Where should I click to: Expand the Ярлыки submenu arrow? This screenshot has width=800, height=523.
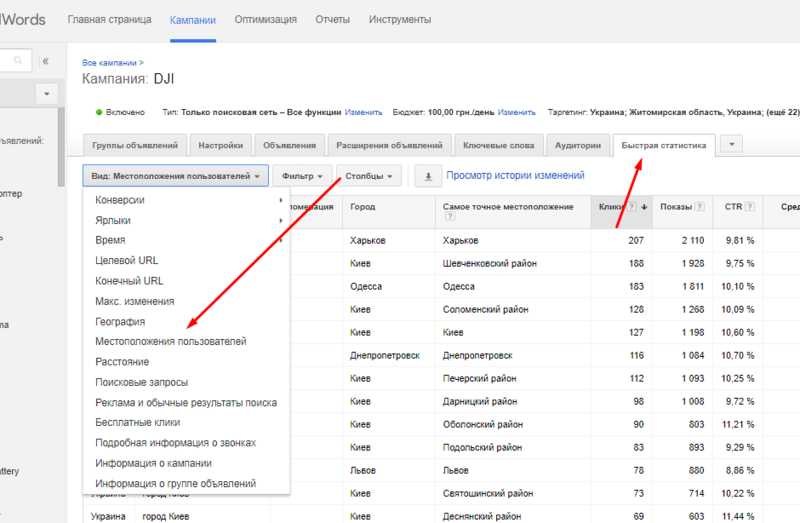click(281, 220)
